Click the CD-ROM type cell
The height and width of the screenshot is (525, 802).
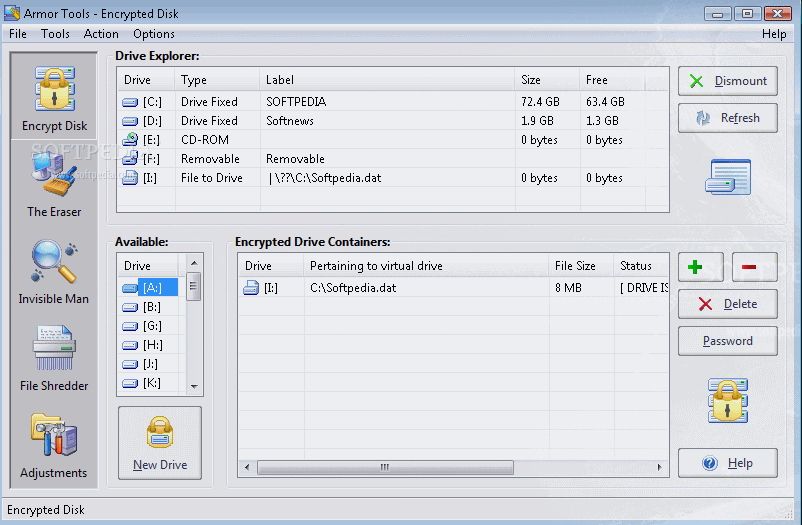click(x=205, y=140)
